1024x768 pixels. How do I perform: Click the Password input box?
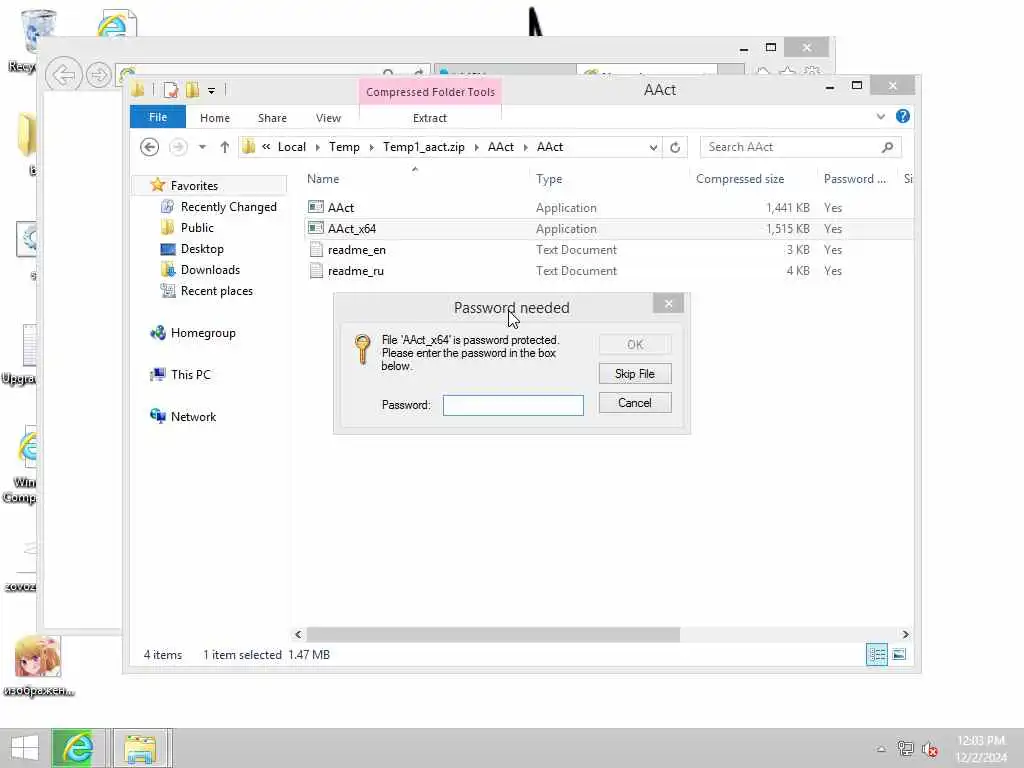tap(513, 405)
